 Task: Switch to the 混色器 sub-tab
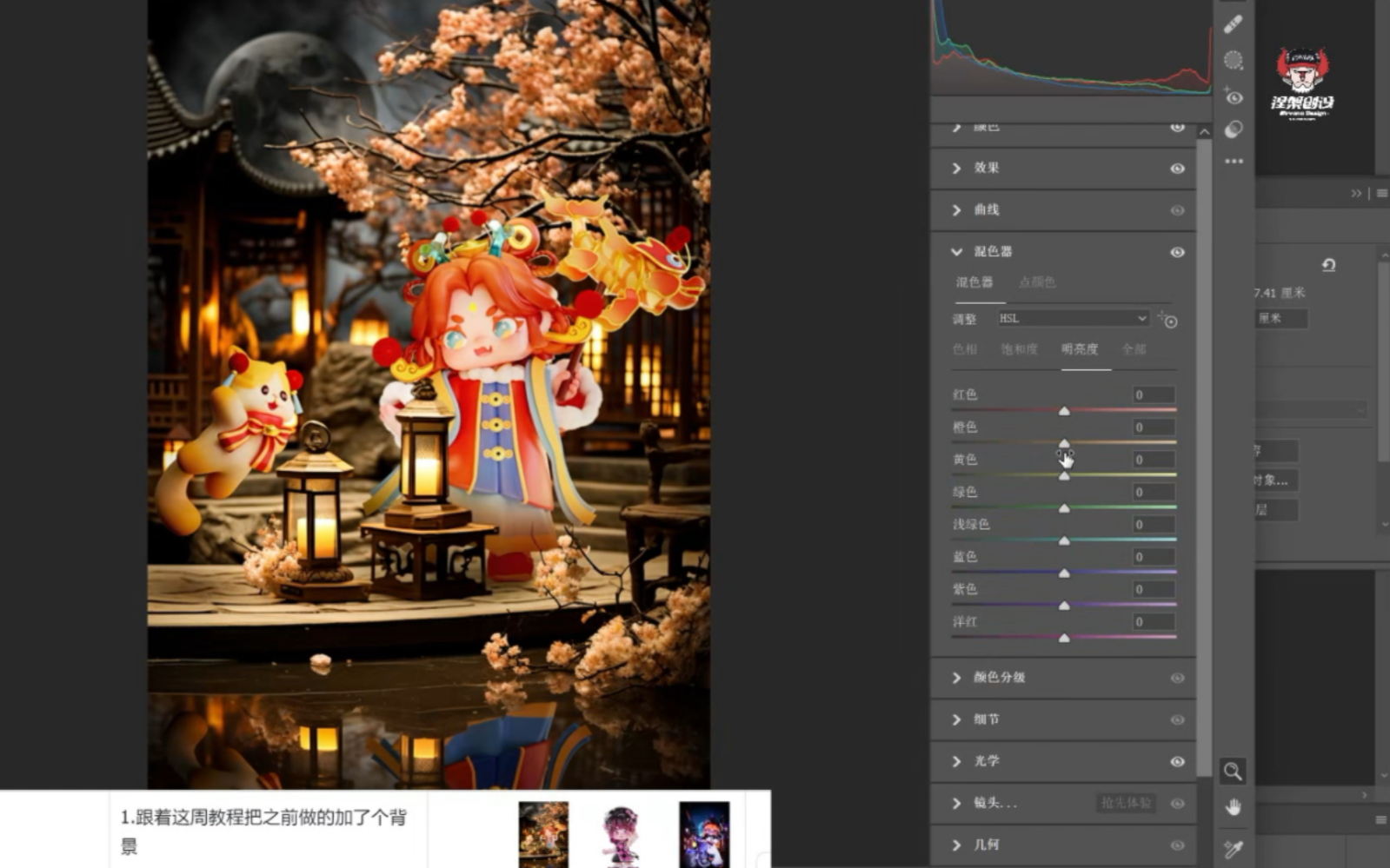[974, 282]
